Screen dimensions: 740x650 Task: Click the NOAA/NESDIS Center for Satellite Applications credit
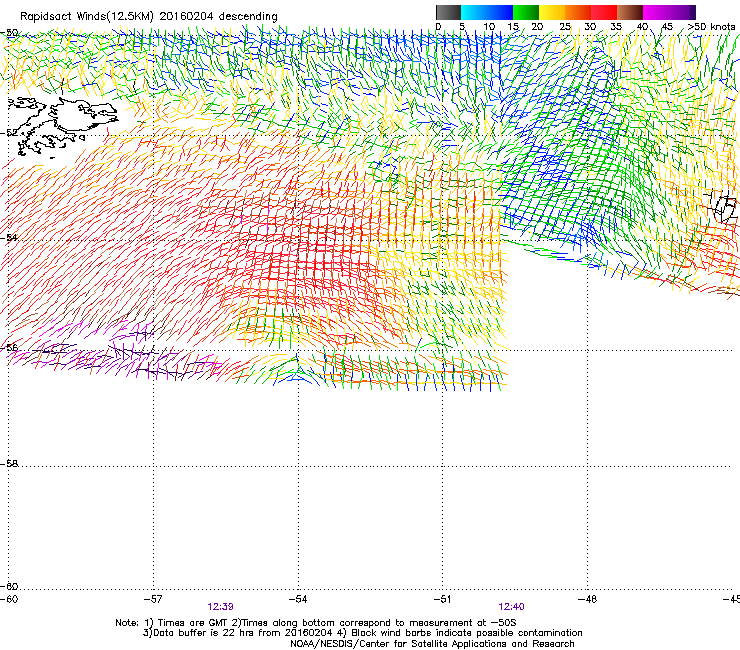(x=432, y=644)
